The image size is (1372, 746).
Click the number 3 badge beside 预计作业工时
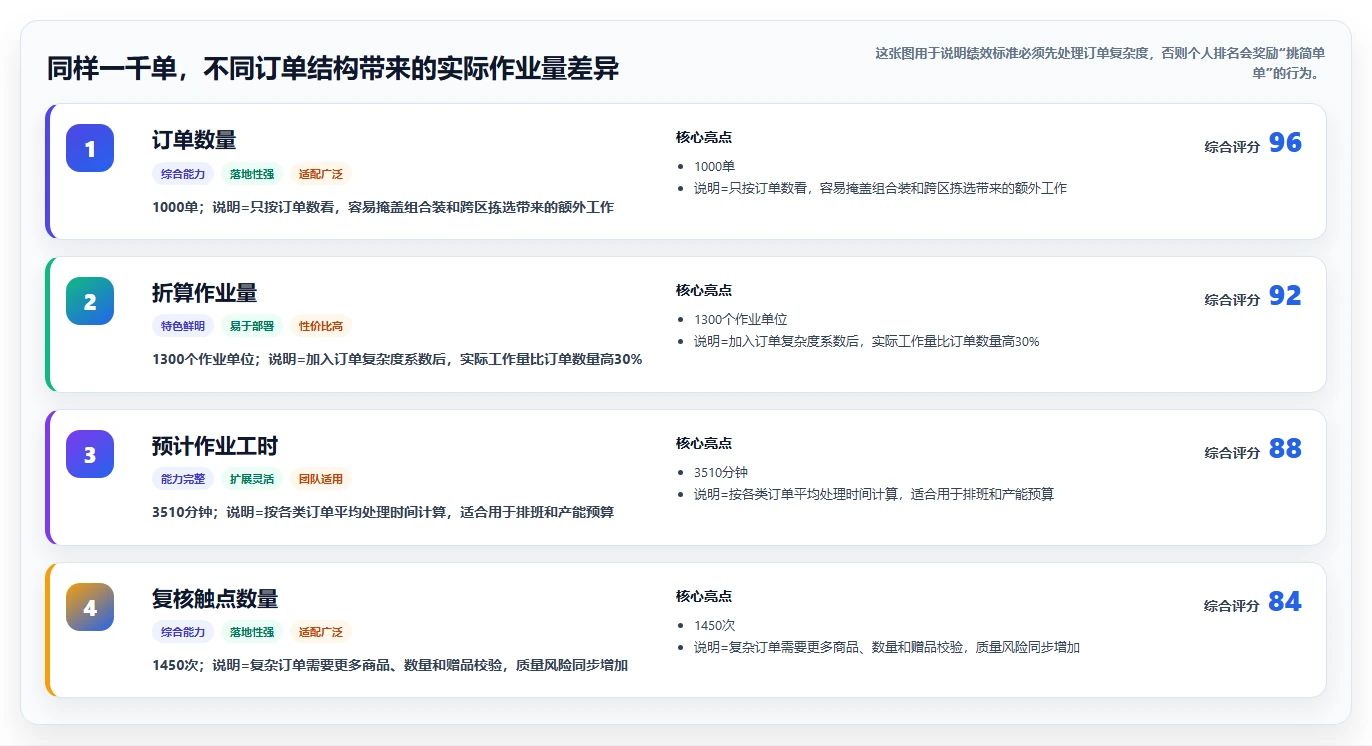point(90,454)
